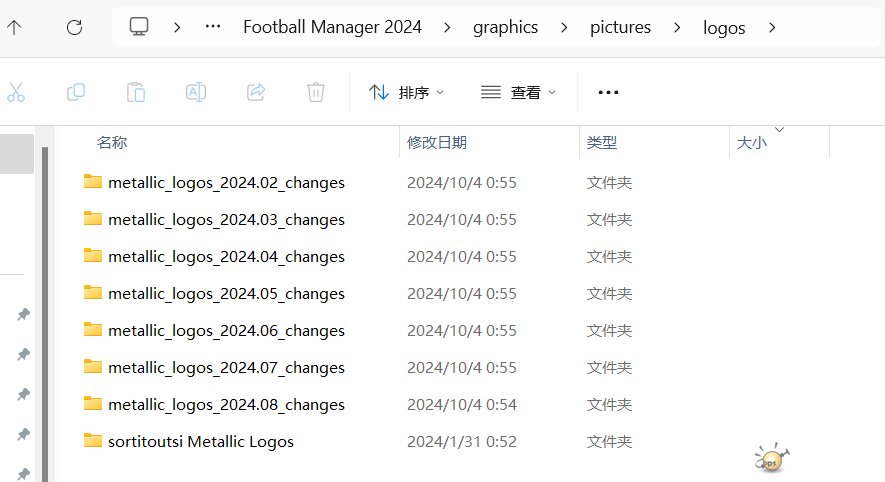Click logos breadcrumb segment
885x482 pixels.
coord(724,27)
